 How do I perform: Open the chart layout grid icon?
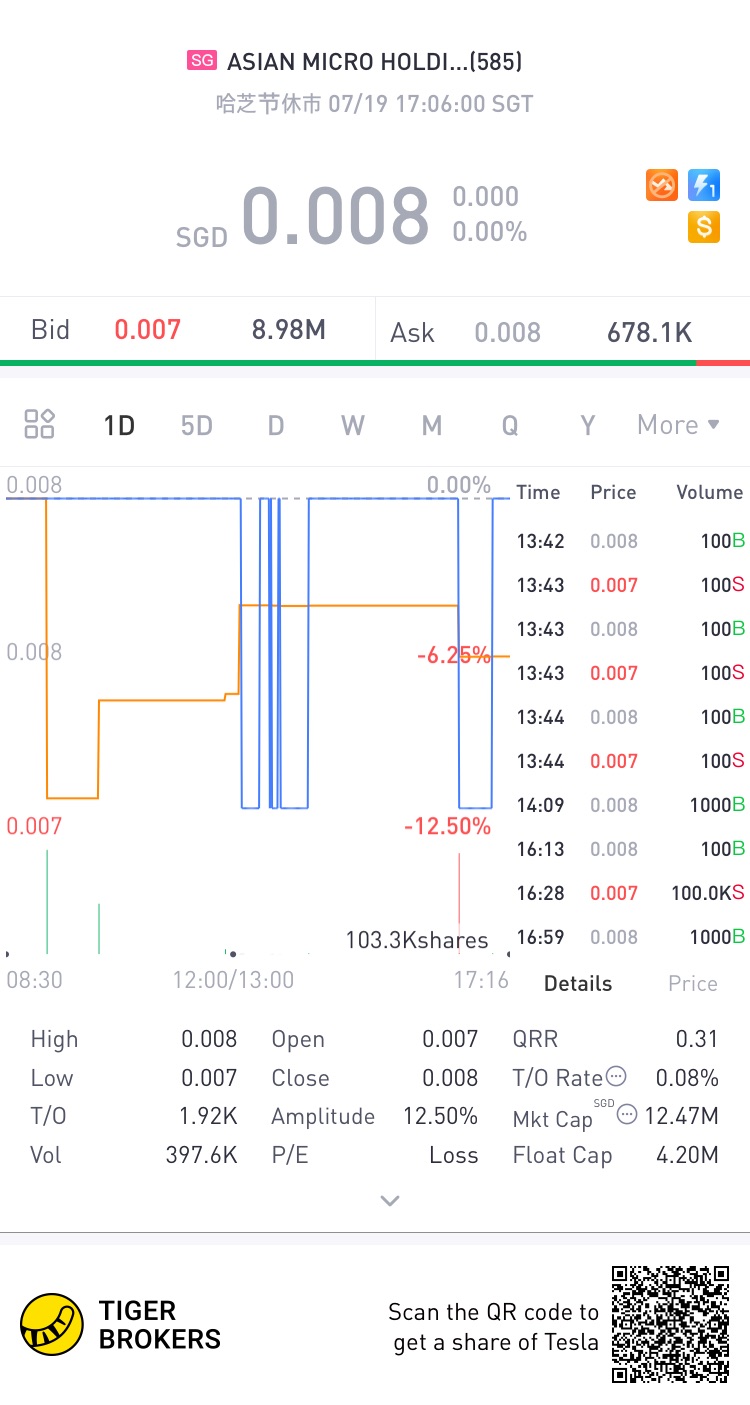coord(39,424)
